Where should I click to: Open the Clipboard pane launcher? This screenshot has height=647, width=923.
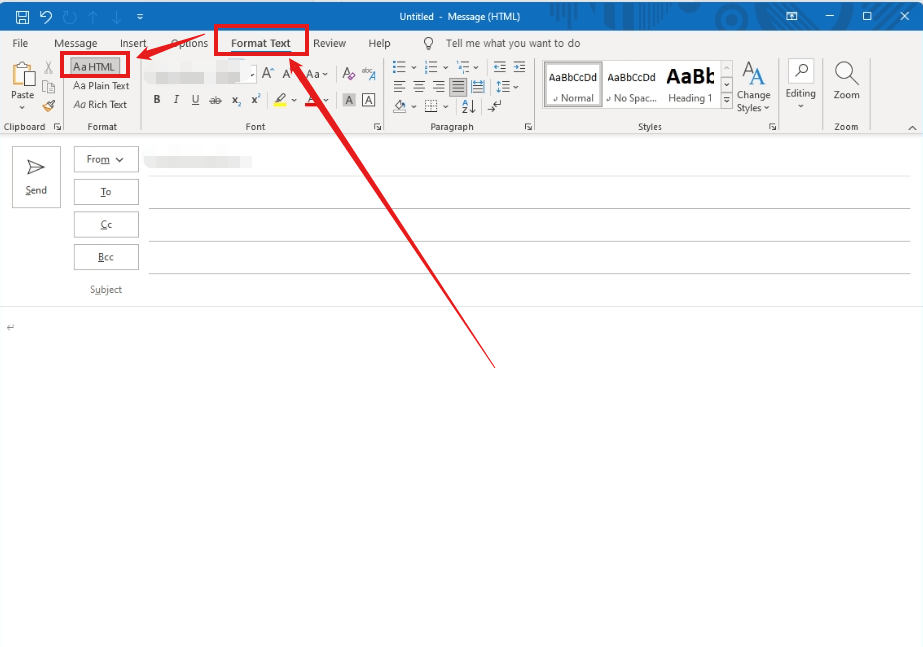tap(57, 127)
